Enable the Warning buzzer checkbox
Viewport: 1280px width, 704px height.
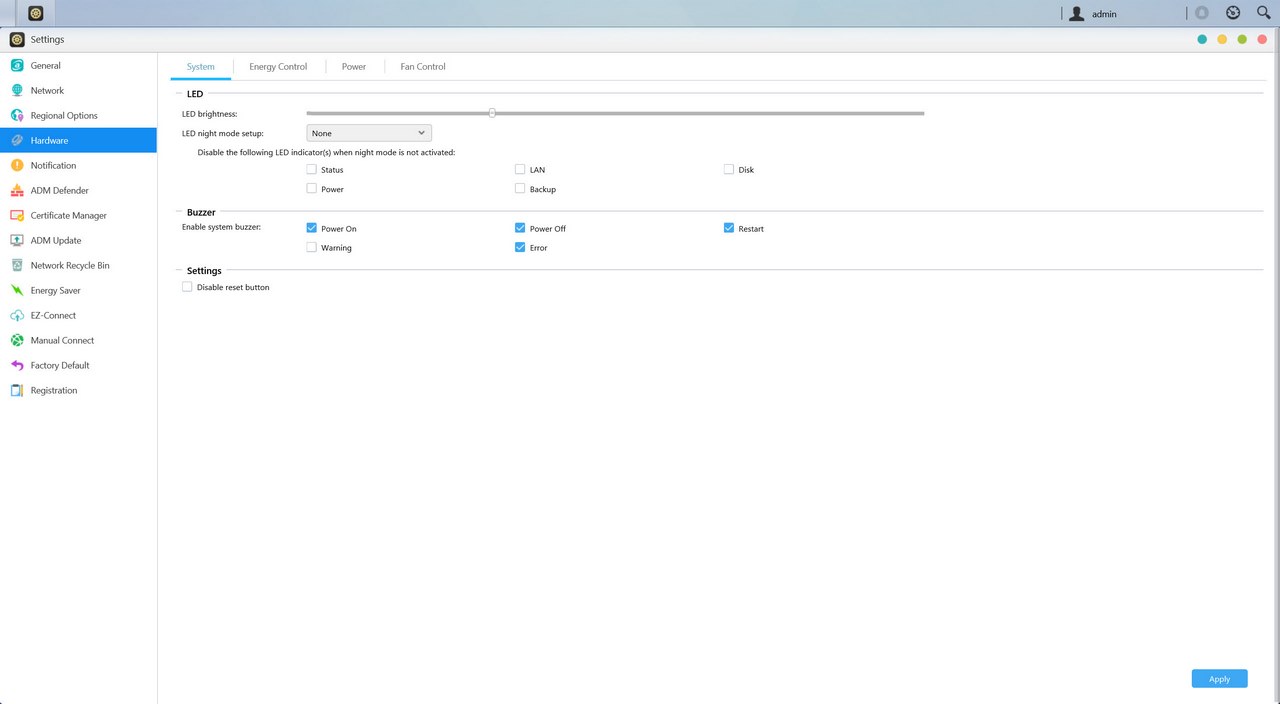point(312,247)
